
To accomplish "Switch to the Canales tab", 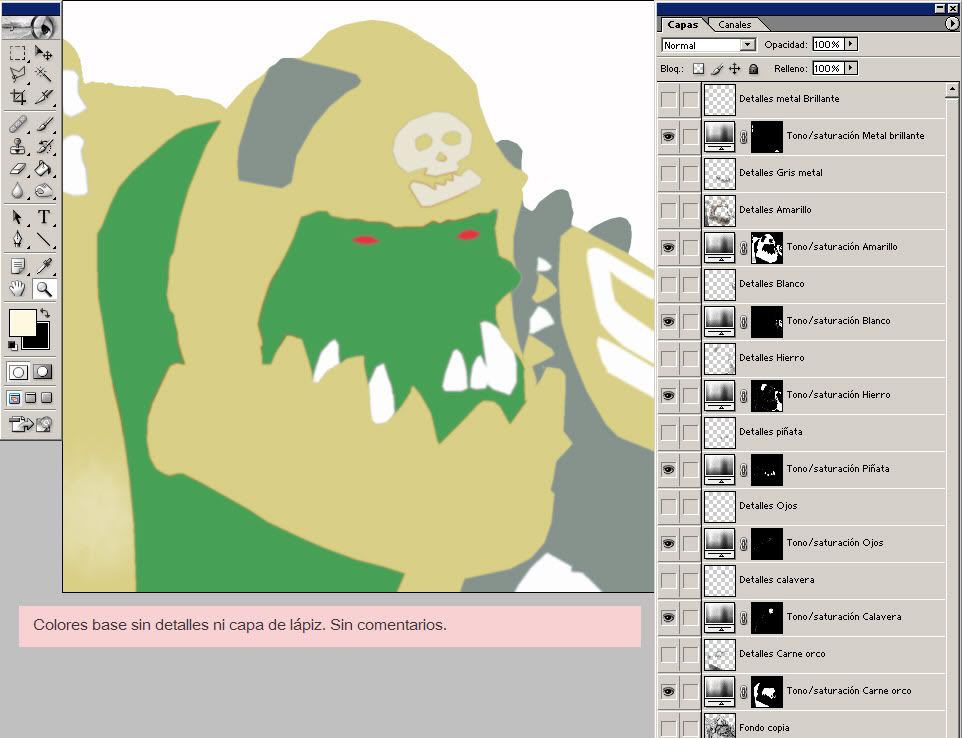I will (x=734, y=25).
